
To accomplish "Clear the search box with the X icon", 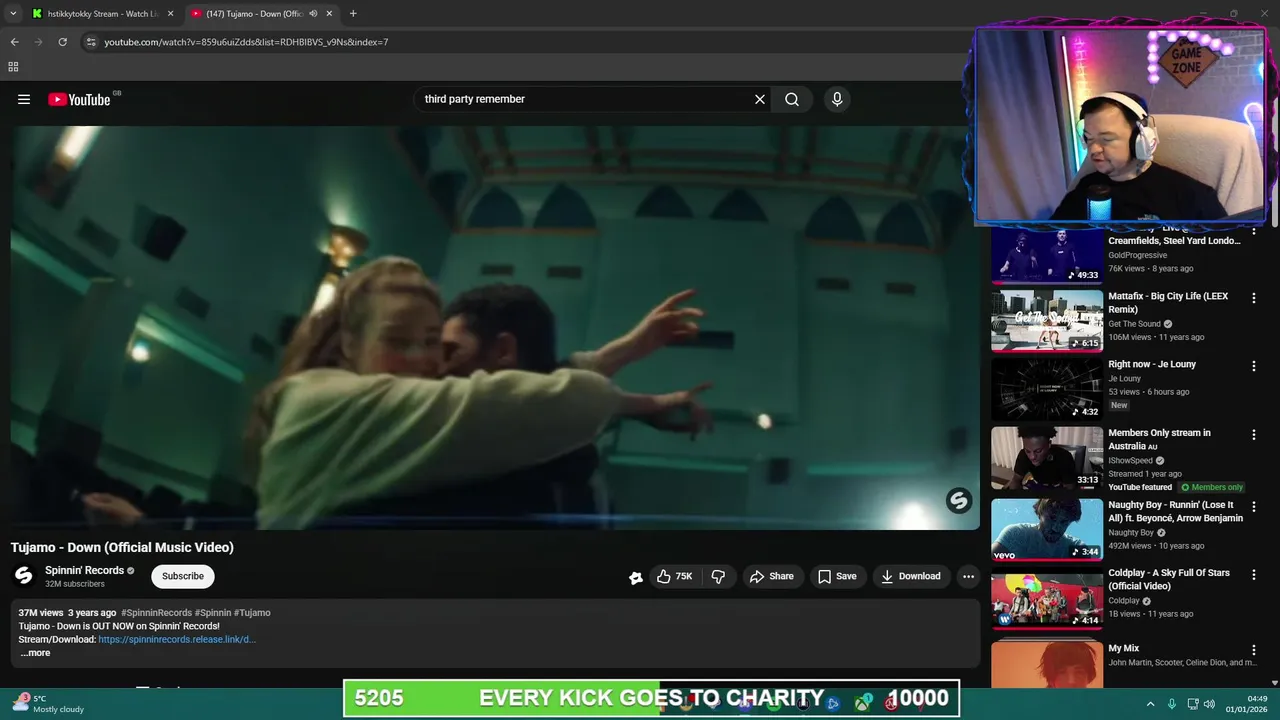I will tap(760, 99).
